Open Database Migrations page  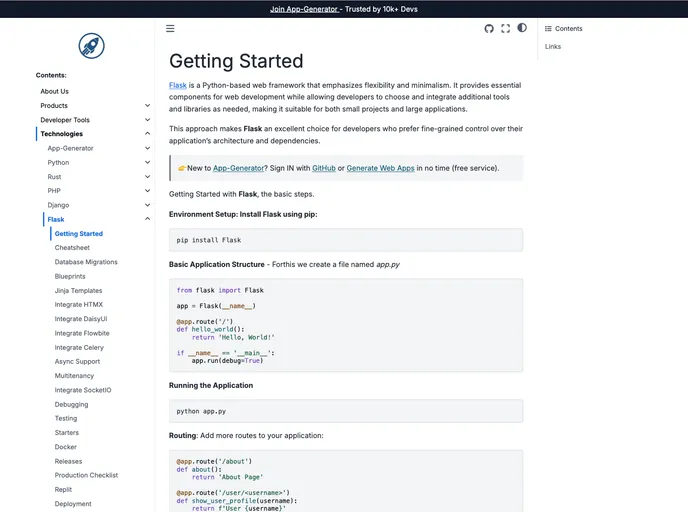pos(86,262)
